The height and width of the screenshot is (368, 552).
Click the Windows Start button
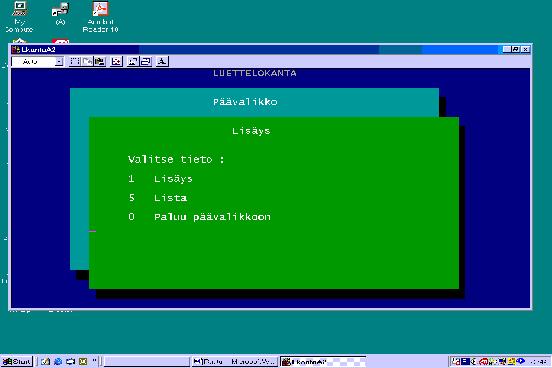(x=17, y=362)
